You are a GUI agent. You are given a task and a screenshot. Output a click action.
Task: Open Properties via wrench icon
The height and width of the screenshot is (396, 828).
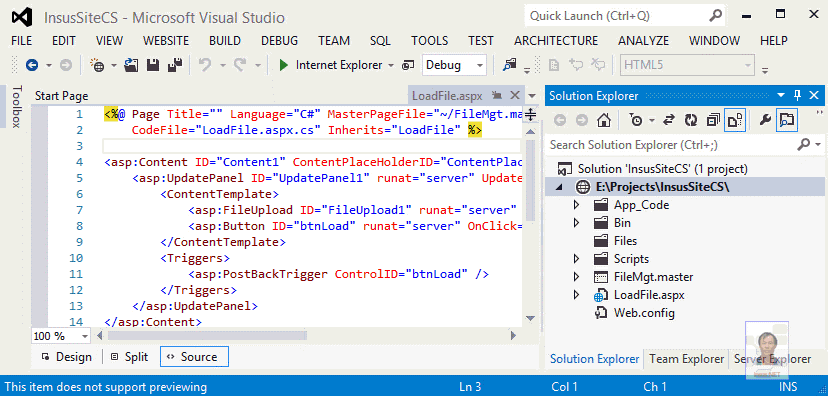[x=765, y=120]
